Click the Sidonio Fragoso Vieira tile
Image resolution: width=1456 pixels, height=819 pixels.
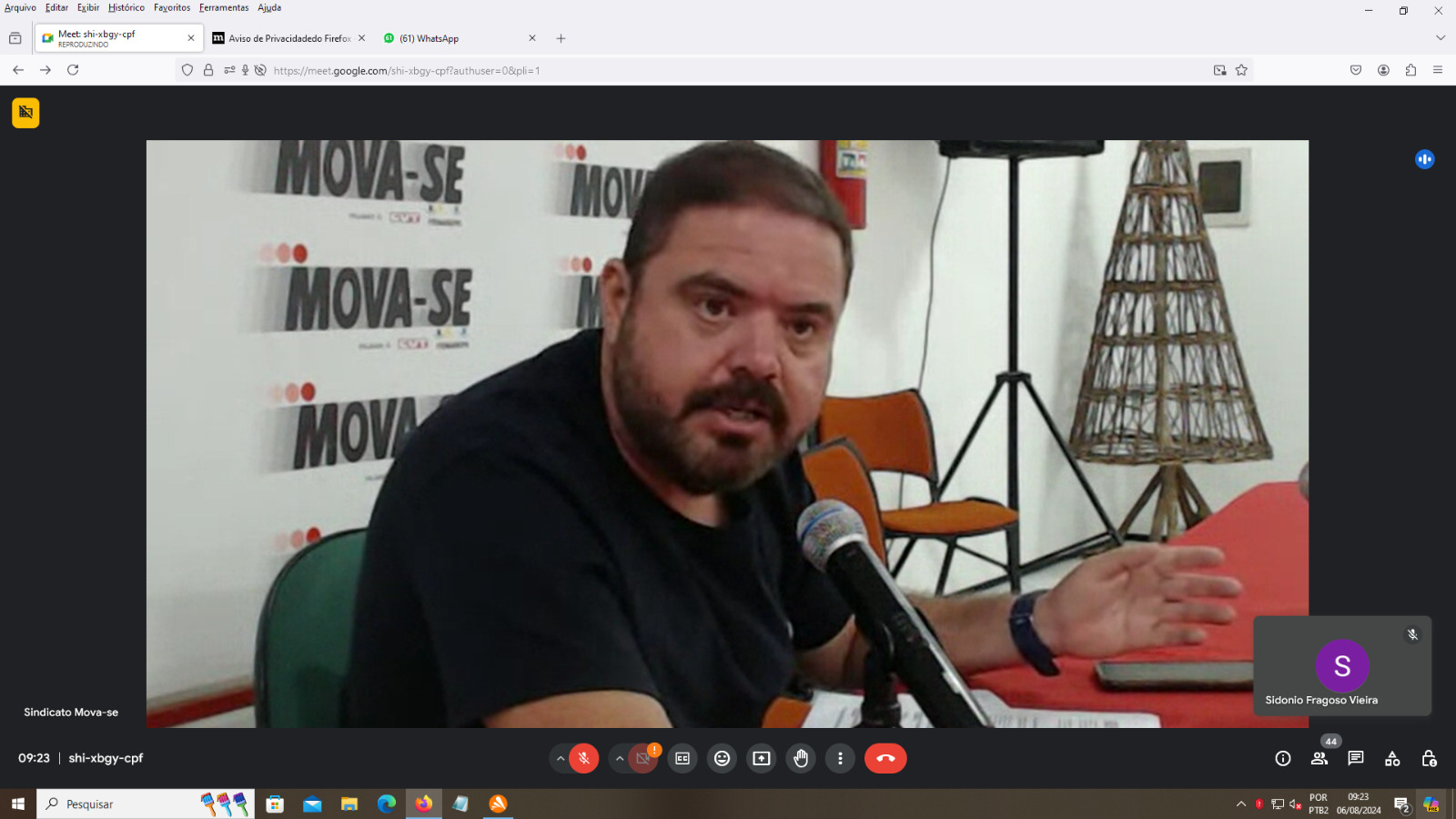click(1342, 666)
